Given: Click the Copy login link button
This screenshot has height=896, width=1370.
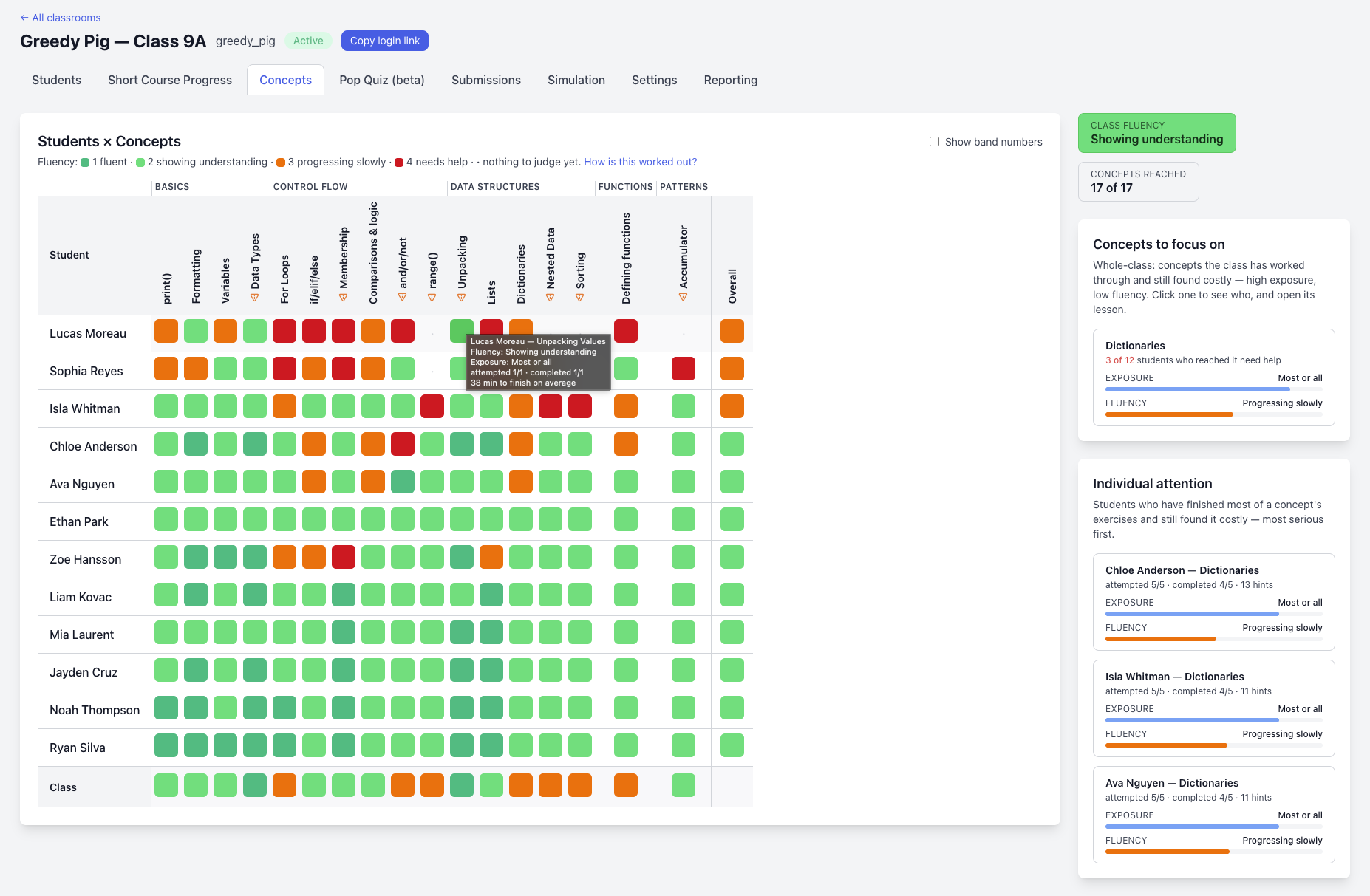Looking at the screenshot, I should pos(385,41).
